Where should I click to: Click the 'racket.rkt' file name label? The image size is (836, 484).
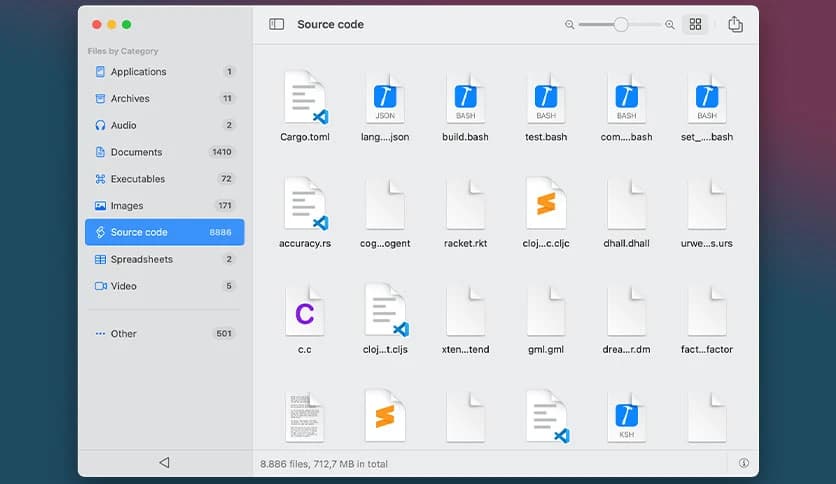click(465, 244)
